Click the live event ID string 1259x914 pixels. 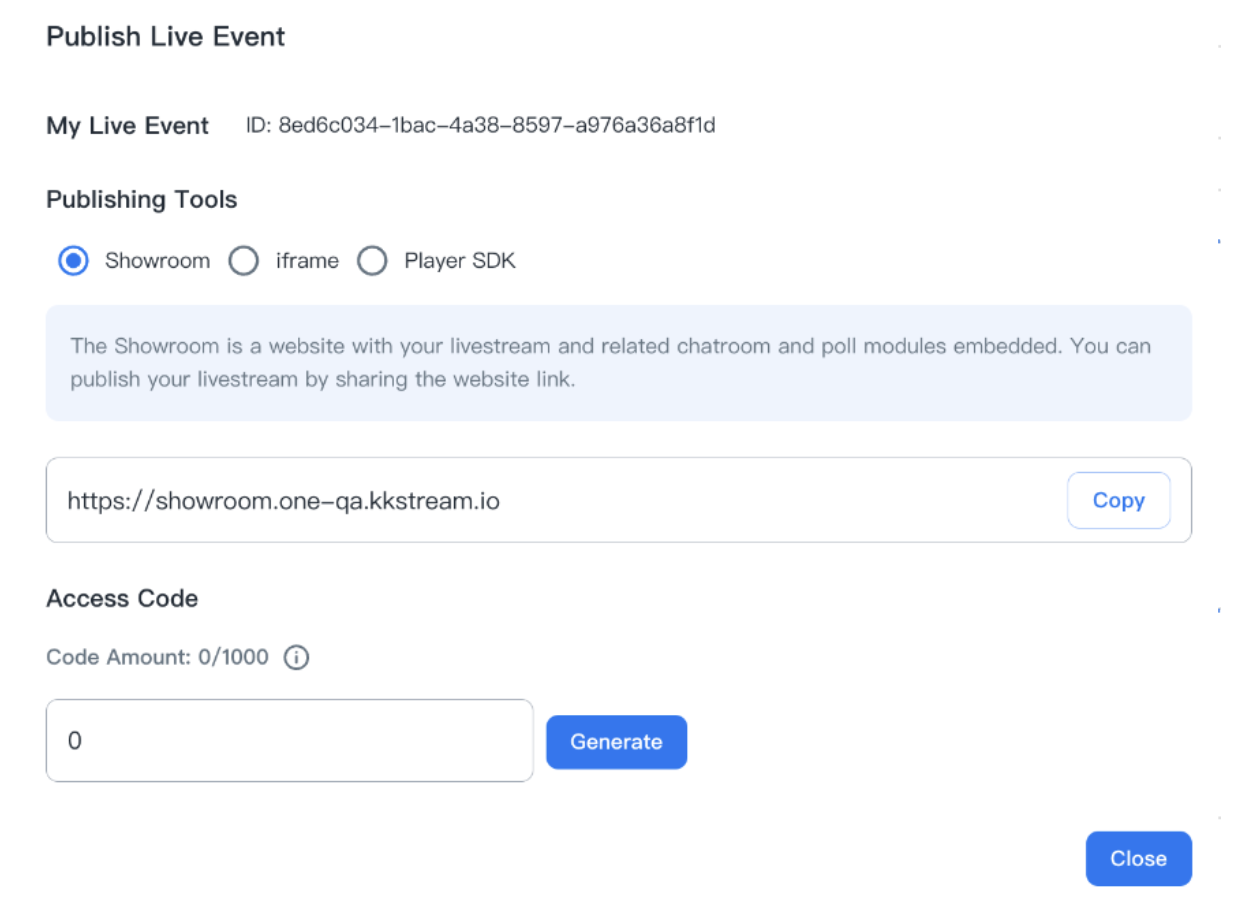[x=481, y=126]
